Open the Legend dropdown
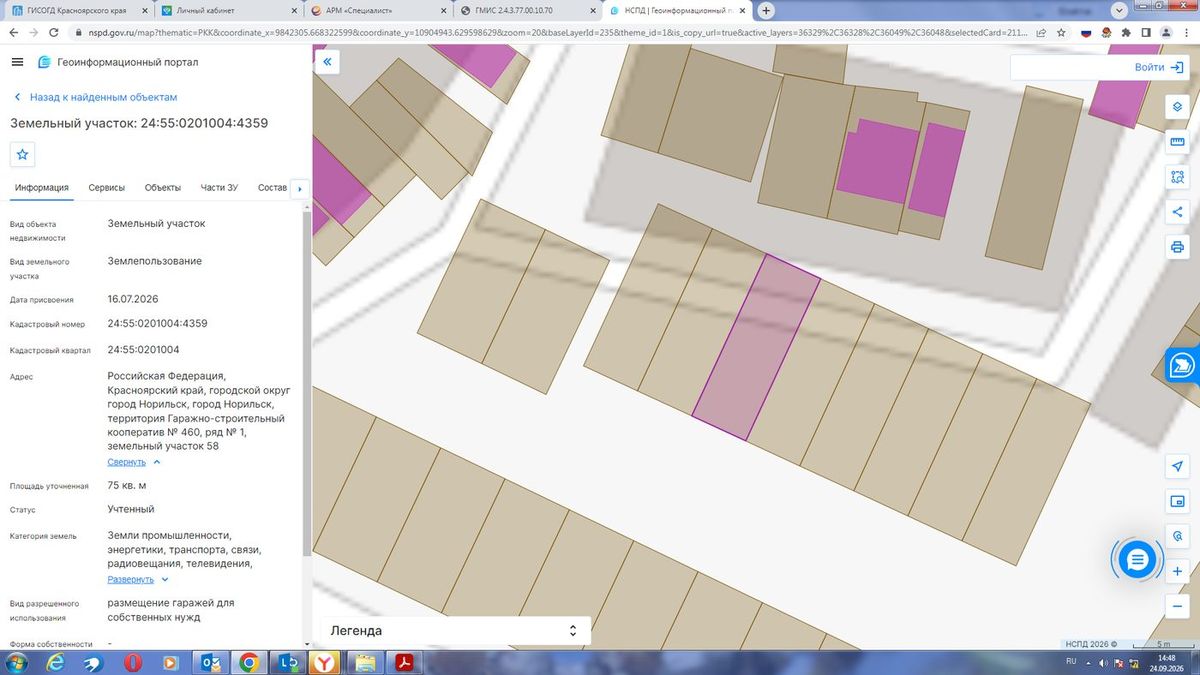This screenshot has height=675, width=1200. [x=455, y=631]
